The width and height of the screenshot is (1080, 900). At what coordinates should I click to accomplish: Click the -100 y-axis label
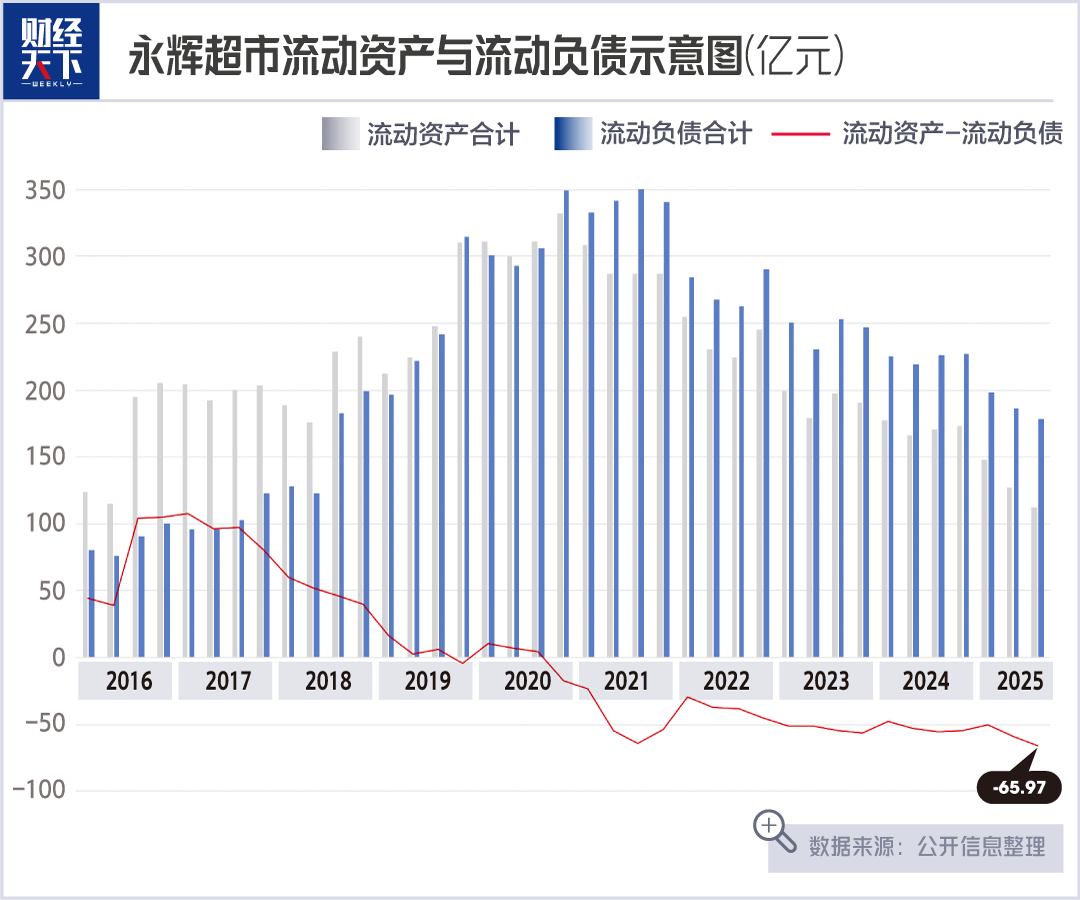39,790
